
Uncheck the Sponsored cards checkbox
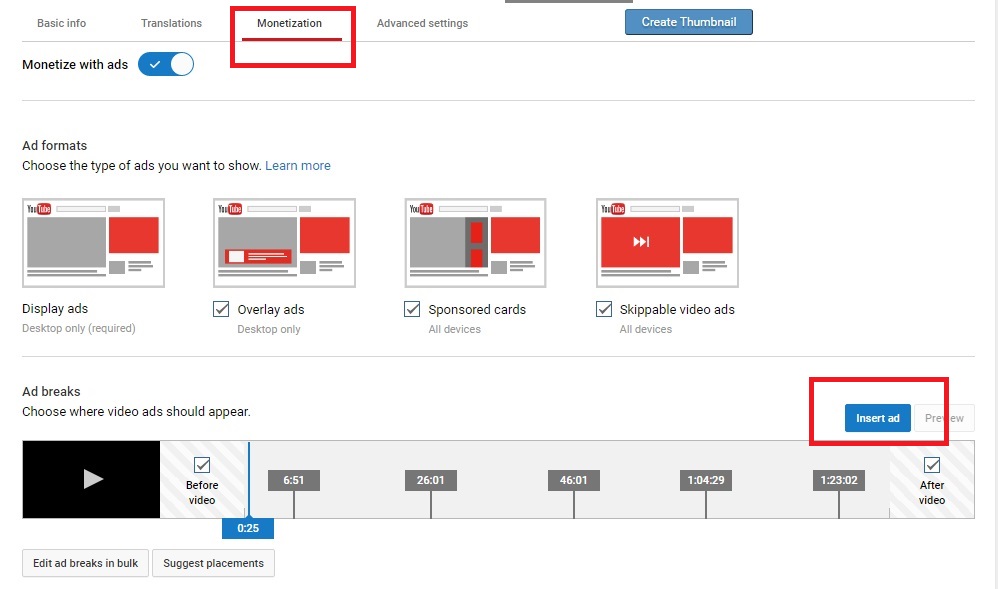[412, 309]
